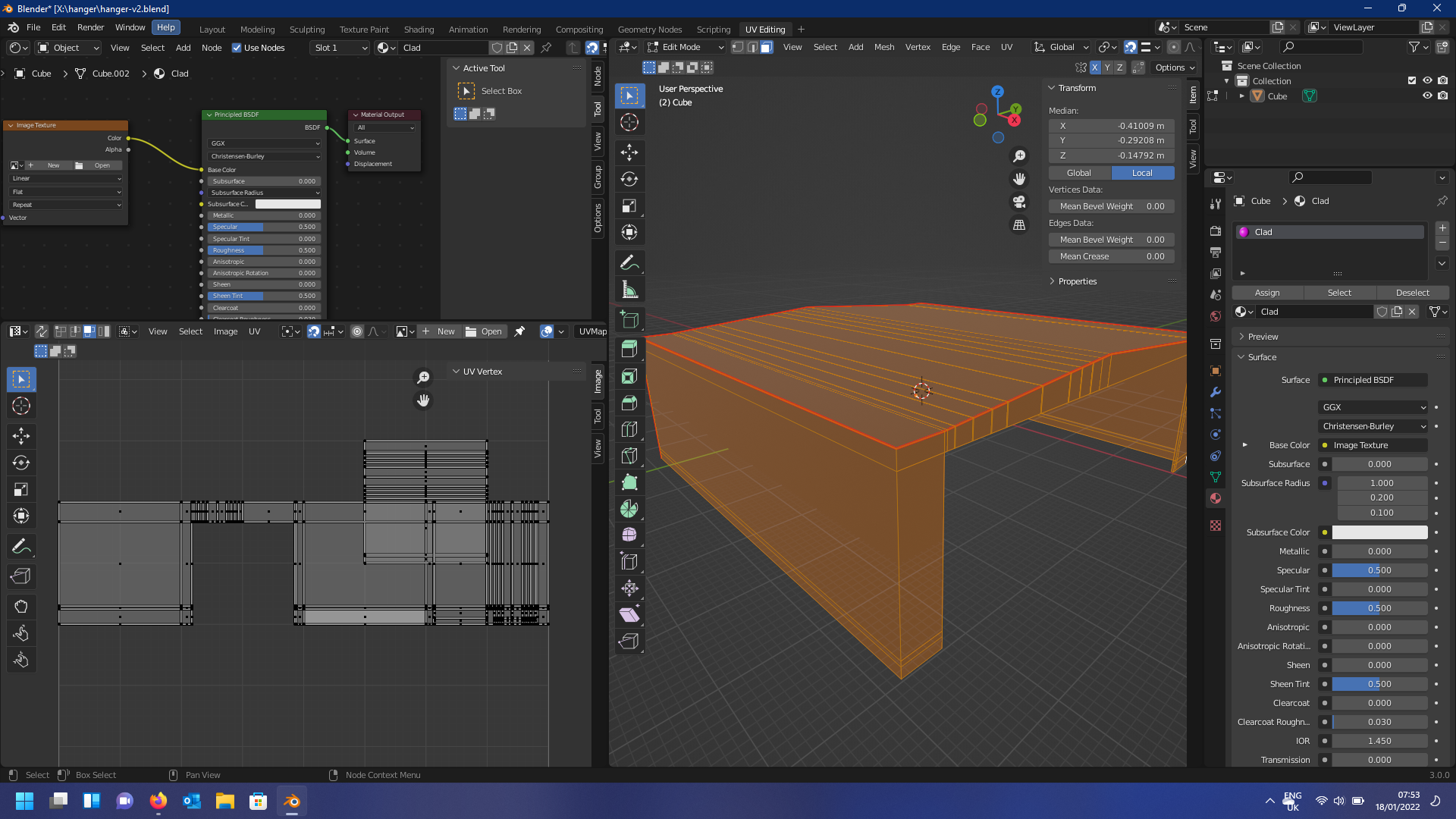This screenshot has height=819, width=1456.
Task: Click the Deselect material button
Action: (x=1412, y=293)
